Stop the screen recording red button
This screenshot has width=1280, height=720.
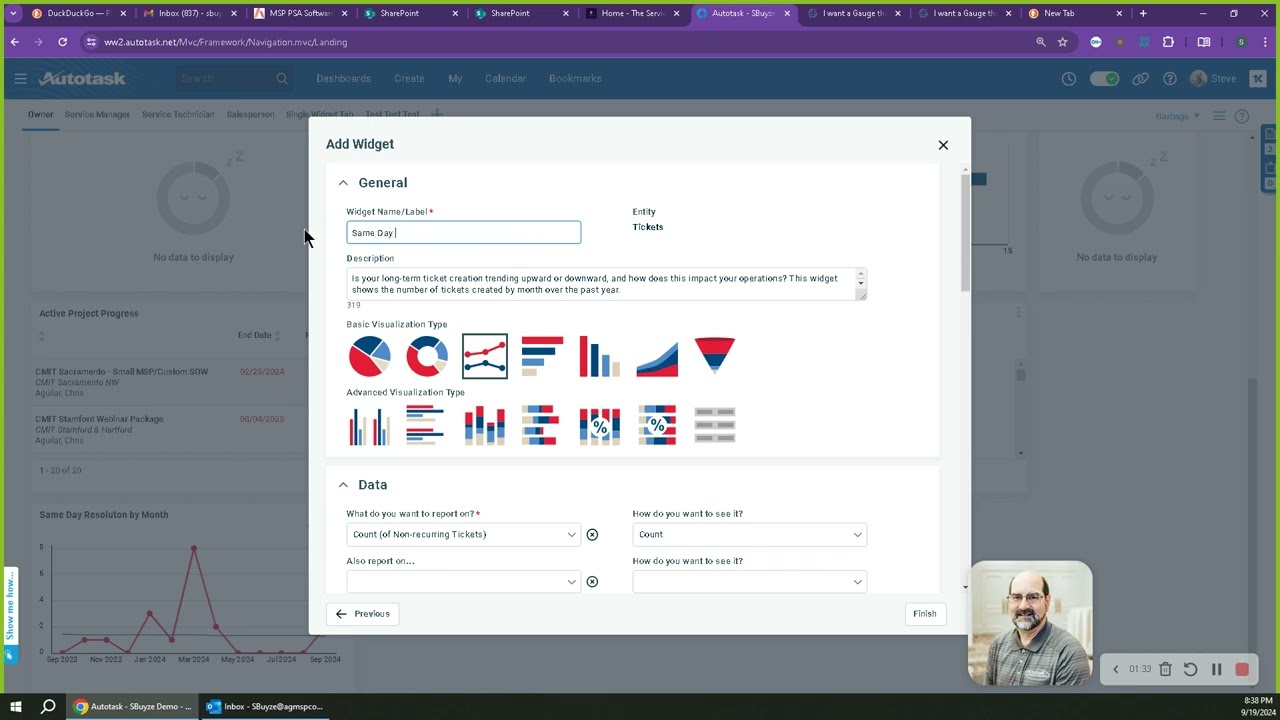tap(1242, 669)
